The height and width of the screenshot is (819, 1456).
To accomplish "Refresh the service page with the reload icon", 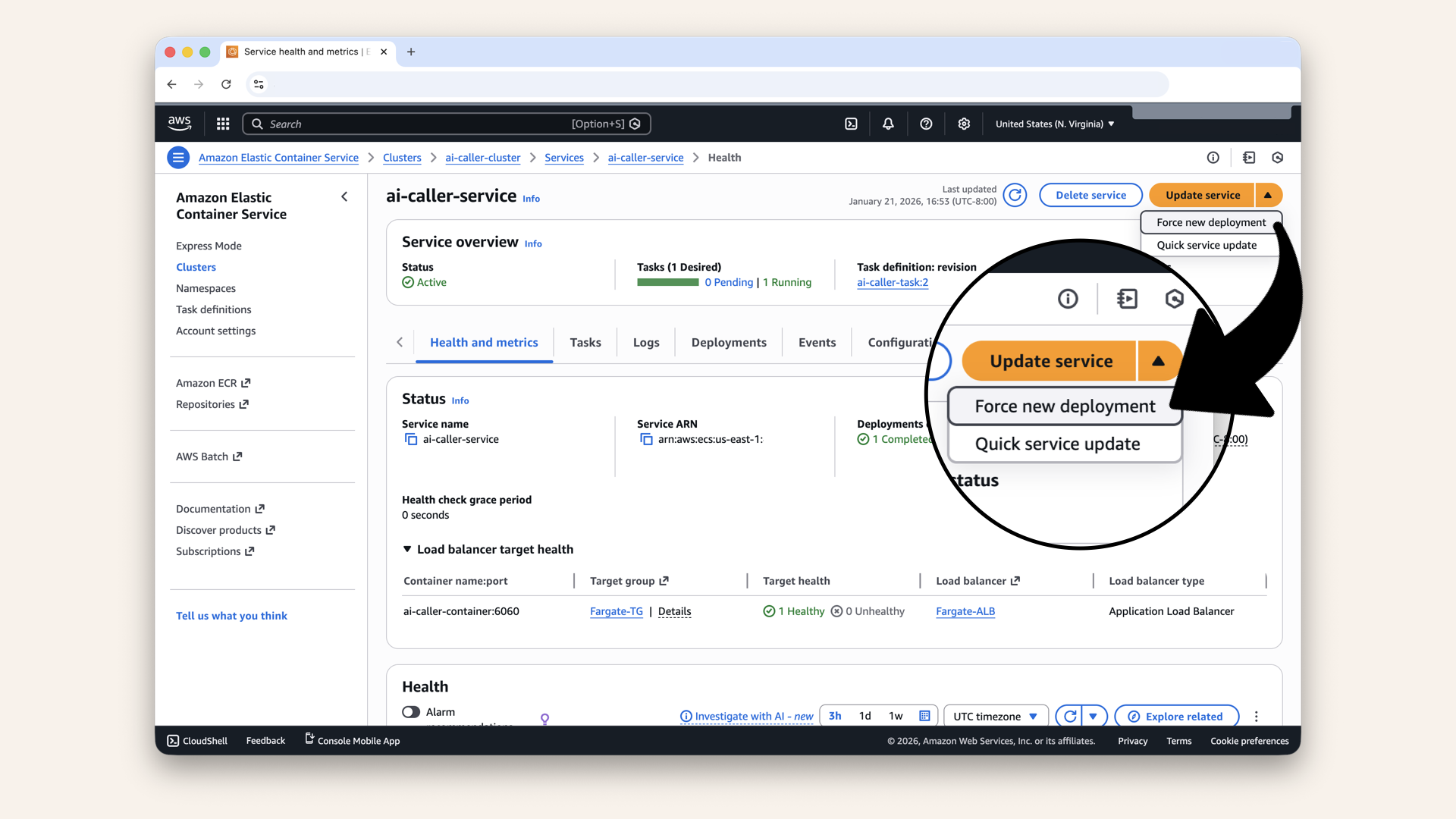I will [x=1015, y=195].
